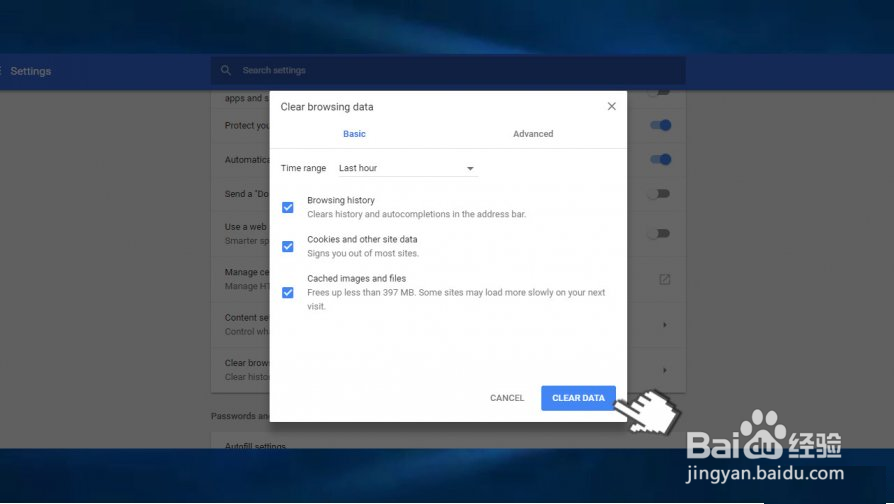Image resolution: width=894 pixels, height=504 pixels.
Task: Expand the Content settings row arrow
Action: [665, 325]
